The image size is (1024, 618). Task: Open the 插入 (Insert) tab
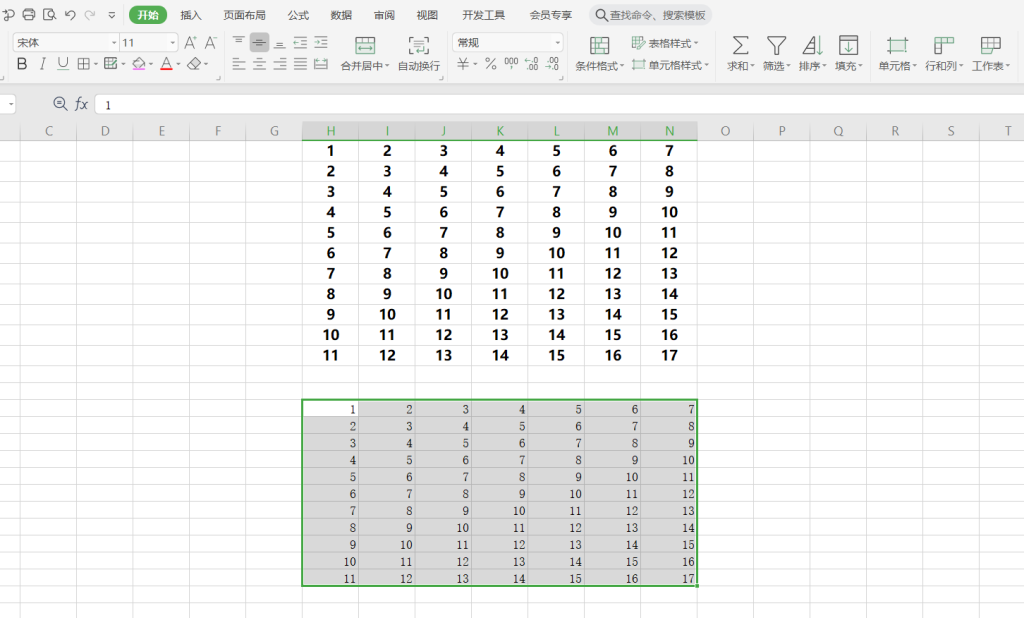click(x=191, y=14)
